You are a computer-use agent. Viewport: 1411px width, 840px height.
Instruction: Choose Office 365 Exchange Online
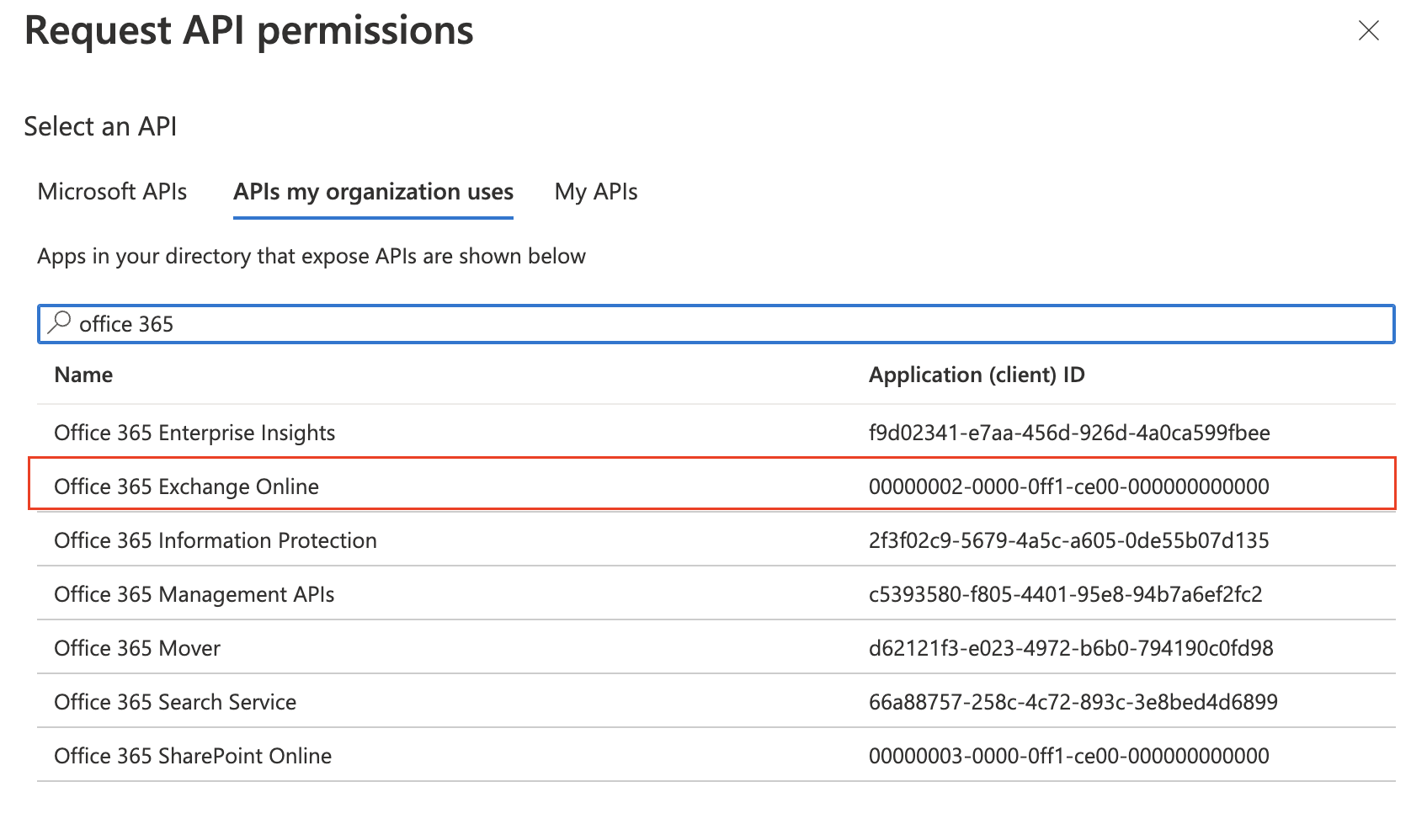coord(186,486)
